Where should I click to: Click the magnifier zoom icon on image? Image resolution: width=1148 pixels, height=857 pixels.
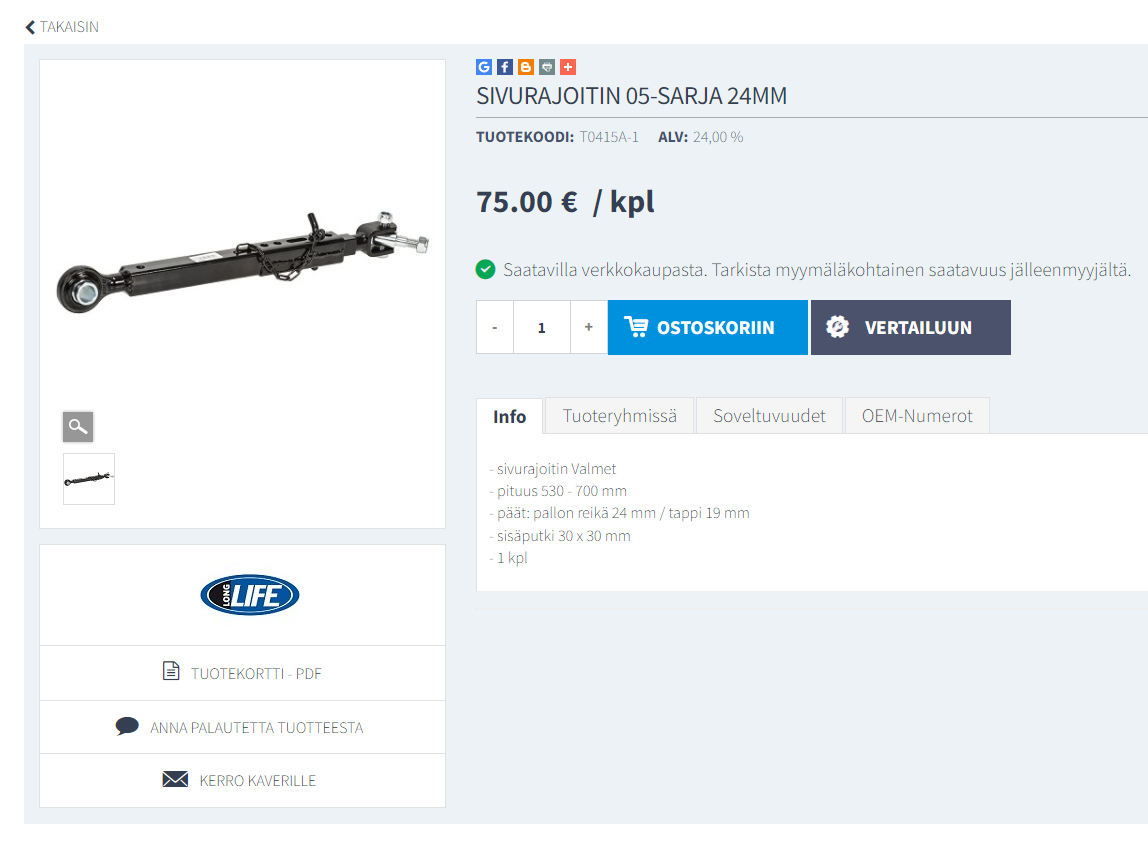(78, 427)
